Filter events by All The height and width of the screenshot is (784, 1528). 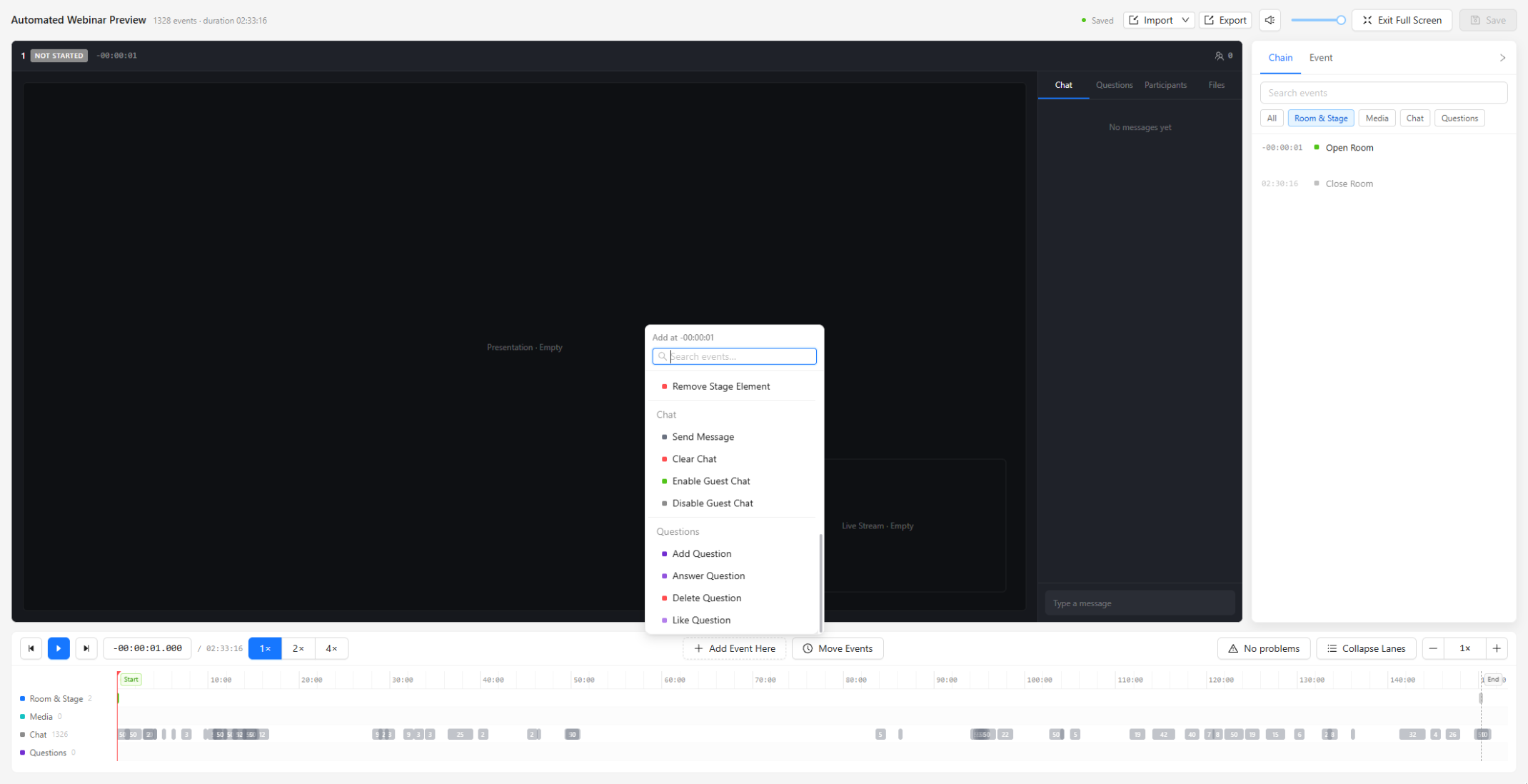point(1272,119)
